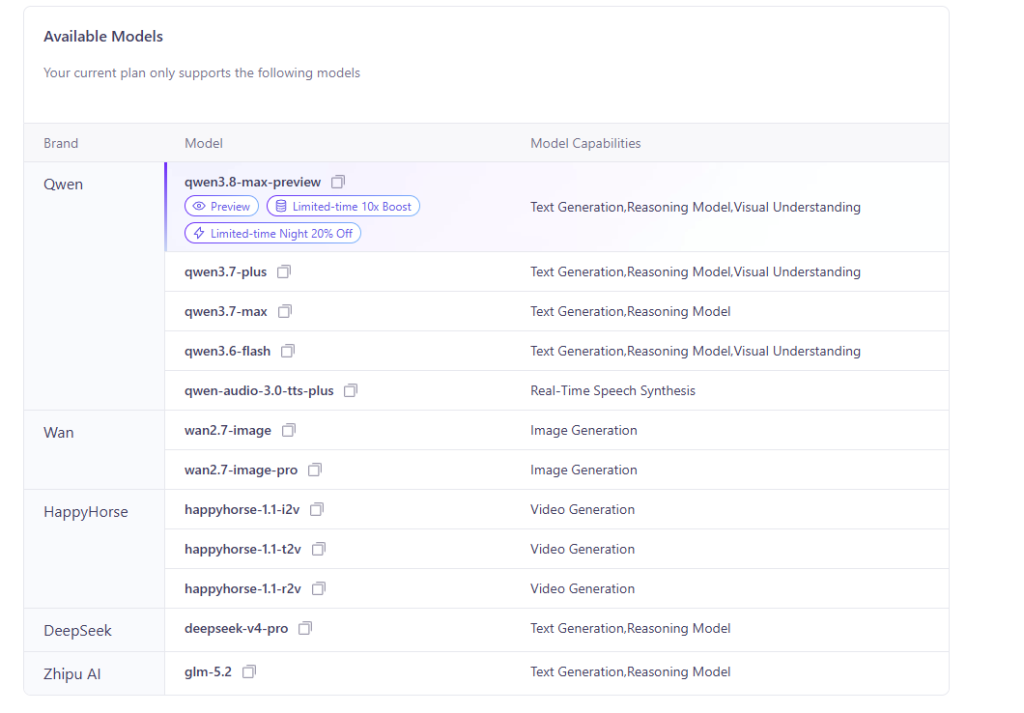The width and height of the screenshot is (1024, 713).
Task: Click Real-Time Speech Synthesis capability text
Action: click(613, 390)
